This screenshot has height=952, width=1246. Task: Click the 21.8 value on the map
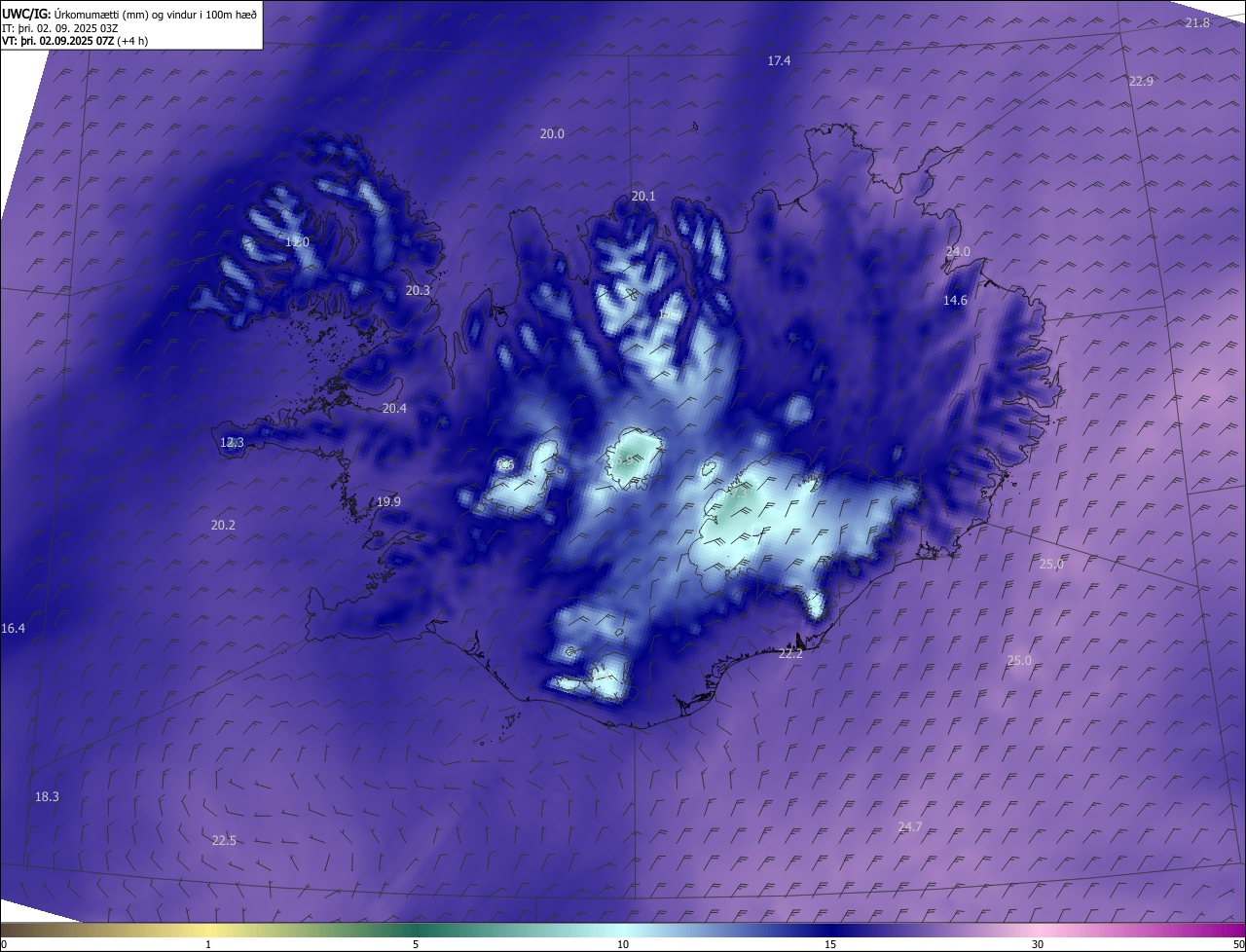pyautogui.click(x=1197, y=22)
